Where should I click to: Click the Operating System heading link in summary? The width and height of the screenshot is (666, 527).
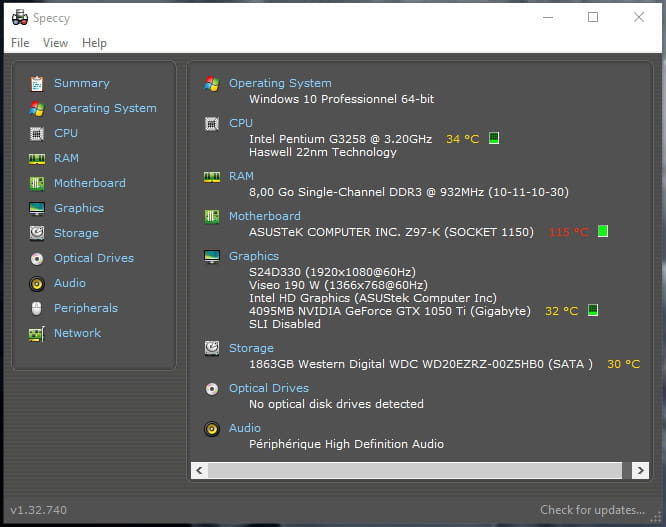280,83
